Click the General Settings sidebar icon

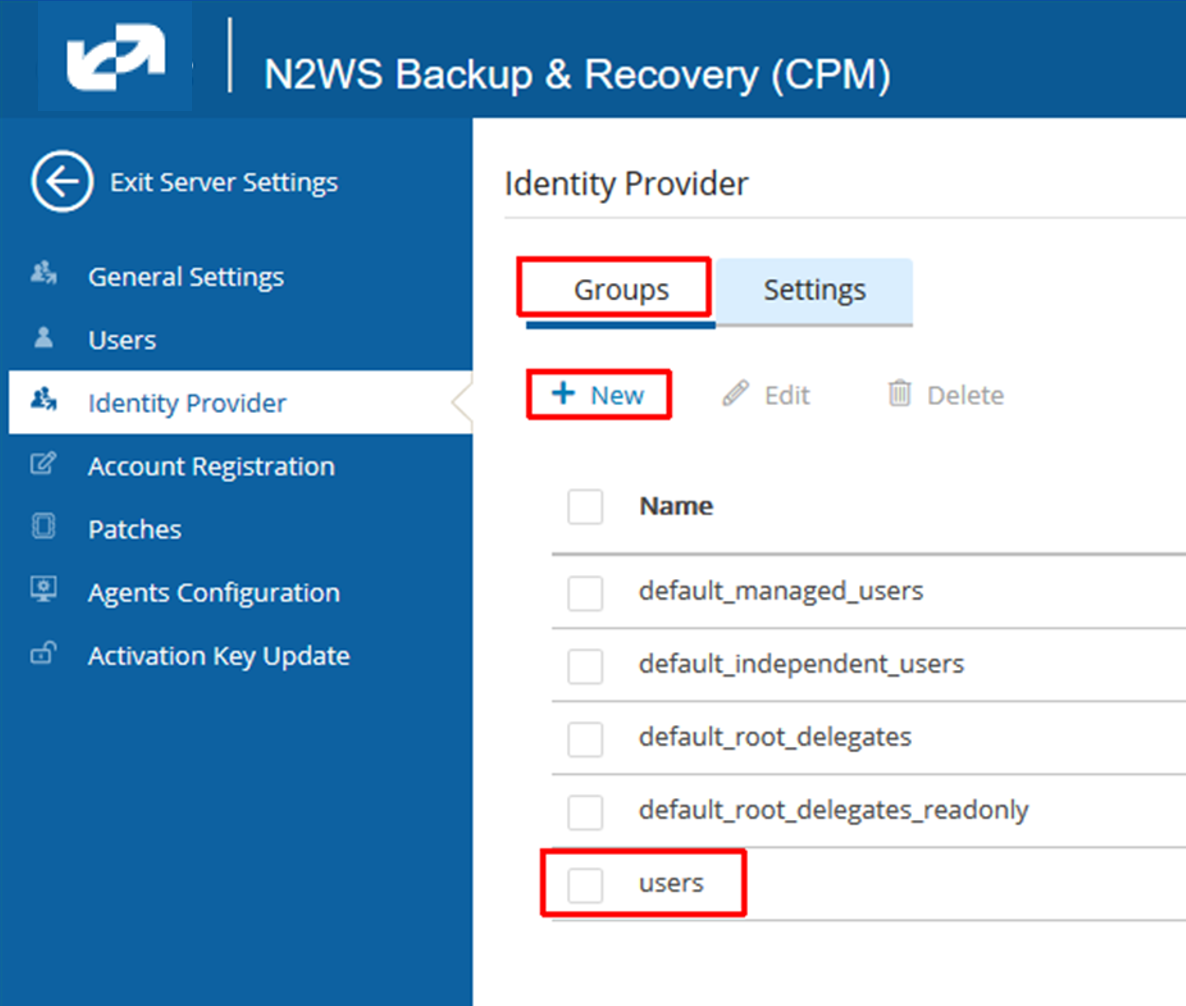(x=44, y=273)
